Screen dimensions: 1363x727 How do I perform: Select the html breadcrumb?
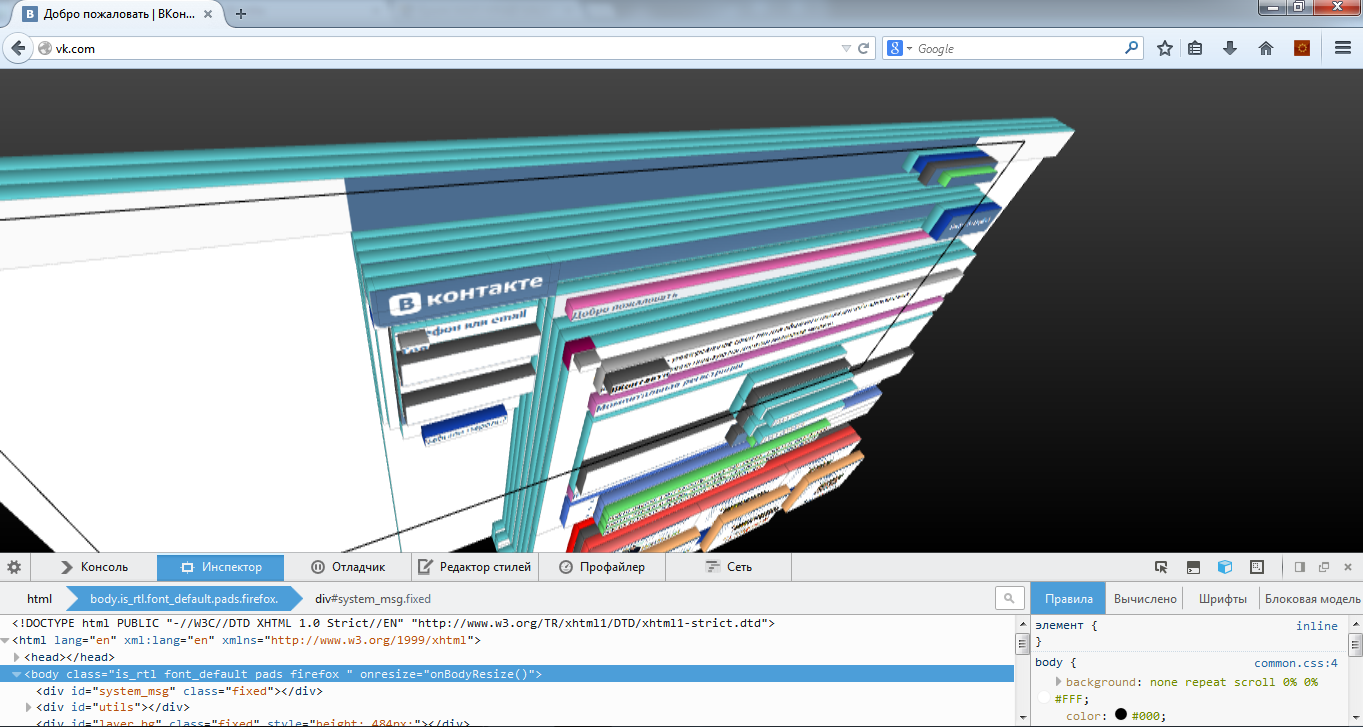[x=39, y=599]
